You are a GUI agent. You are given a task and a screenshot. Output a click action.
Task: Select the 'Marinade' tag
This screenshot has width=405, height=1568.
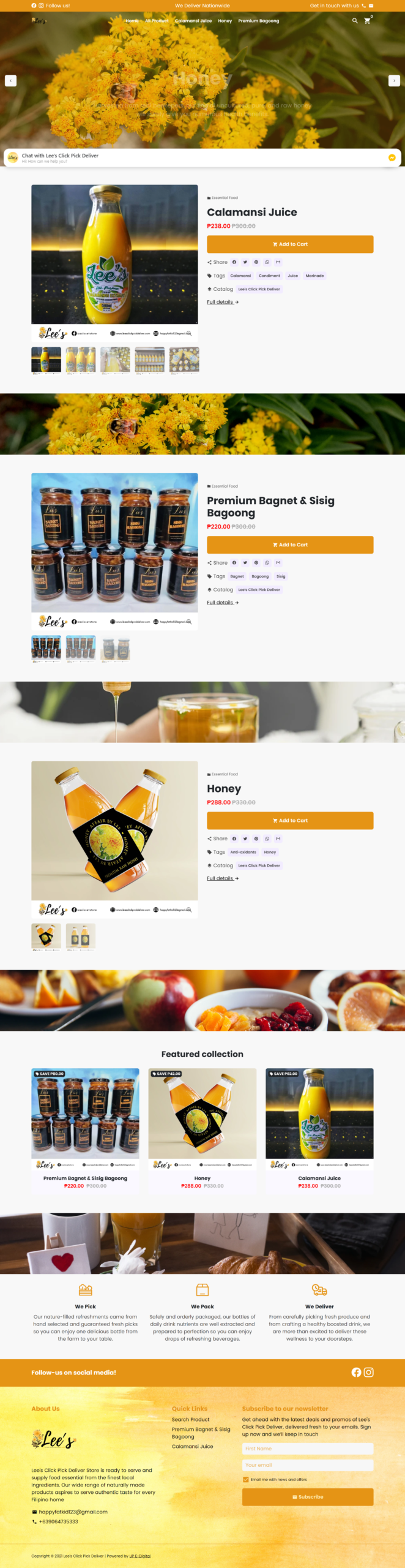tap(314, 276)
